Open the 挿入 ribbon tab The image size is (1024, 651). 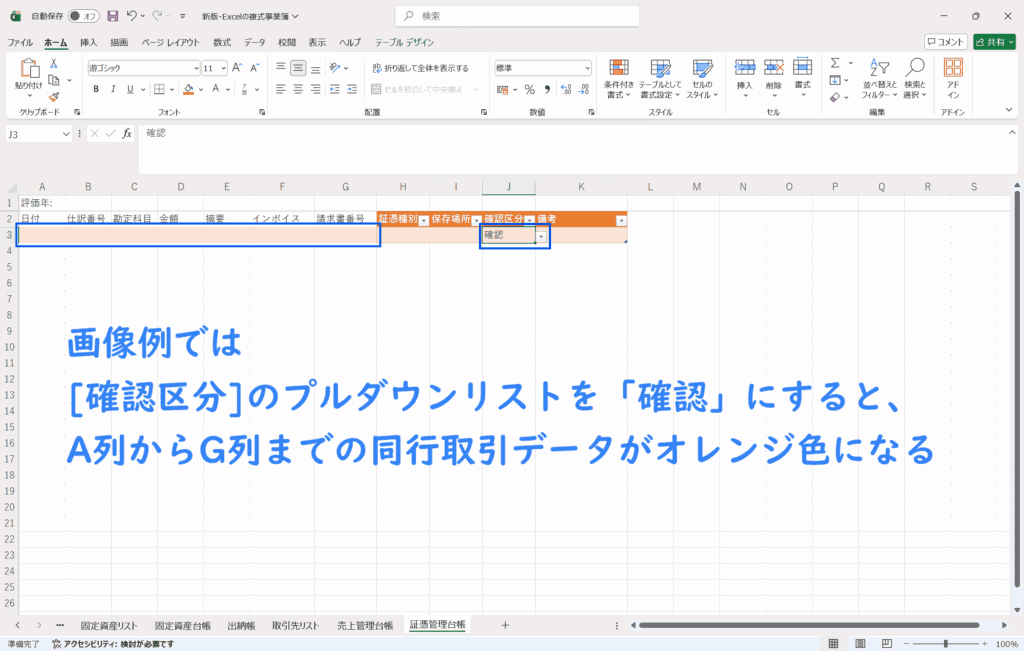(x=88, y=42)
